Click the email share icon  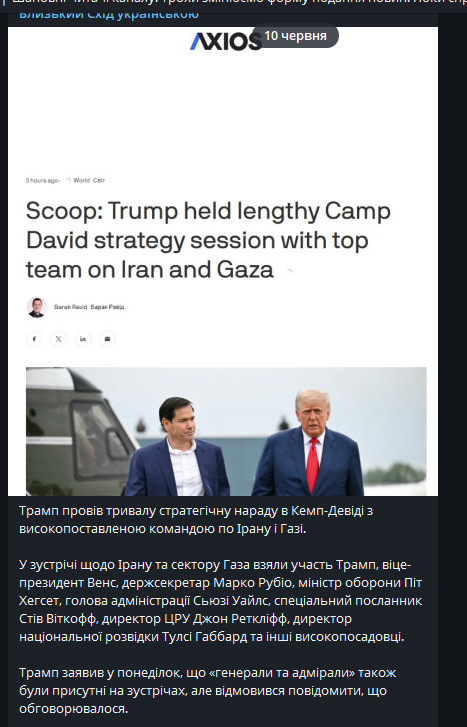[x=108, y=339]
